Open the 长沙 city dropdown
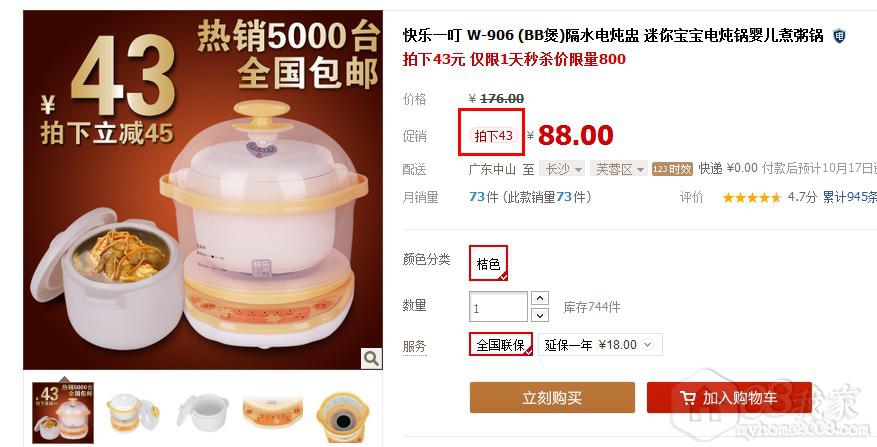Image resolution: width=877 pixels, height=447 pixels. point(563,168)
